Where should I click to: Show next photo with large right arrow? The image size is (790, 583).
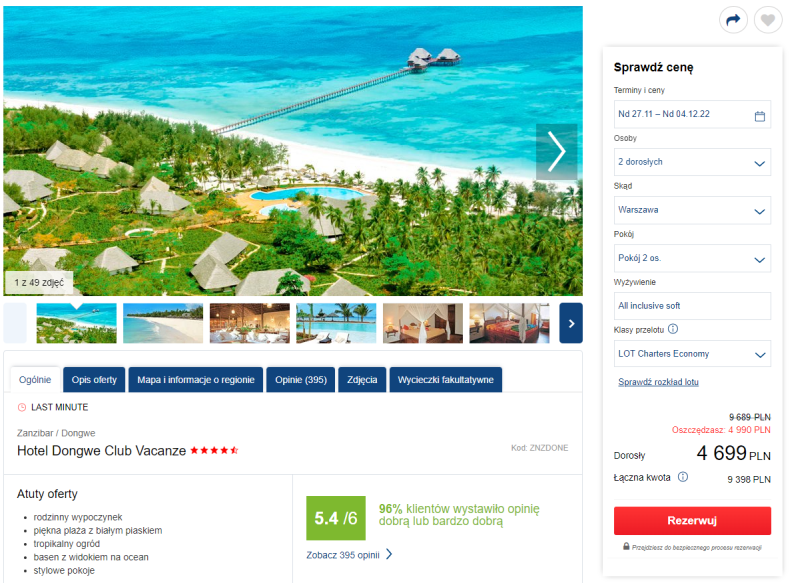[556, 152]
